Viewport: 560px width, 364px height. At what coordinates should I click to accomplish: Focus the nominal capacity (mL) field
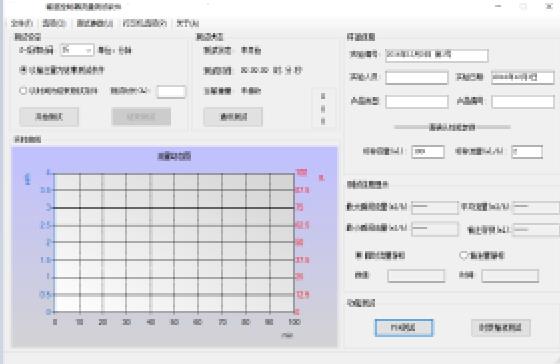click(x=428, y=152)
